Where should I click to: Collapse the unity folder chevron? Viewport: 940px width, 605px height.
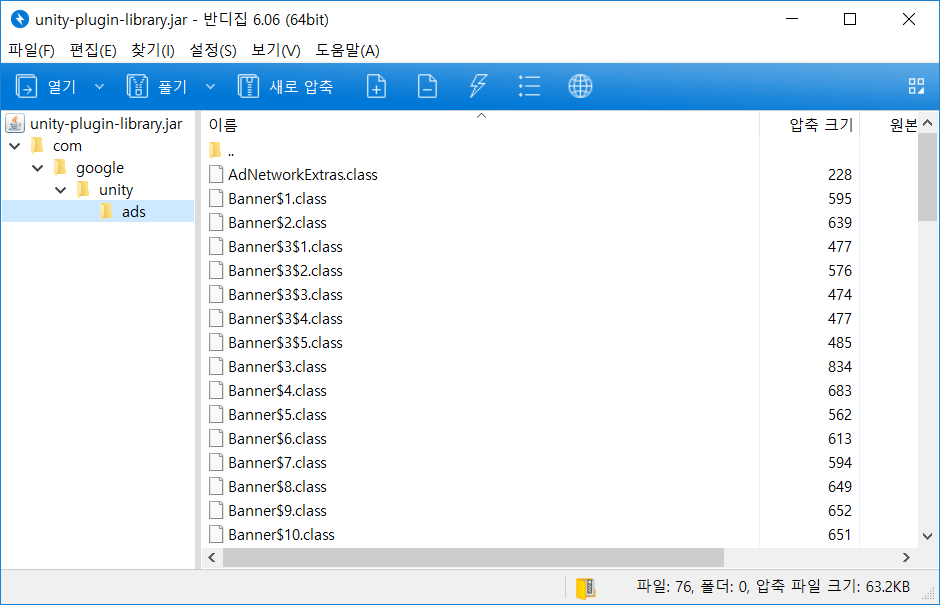[61, 190]
